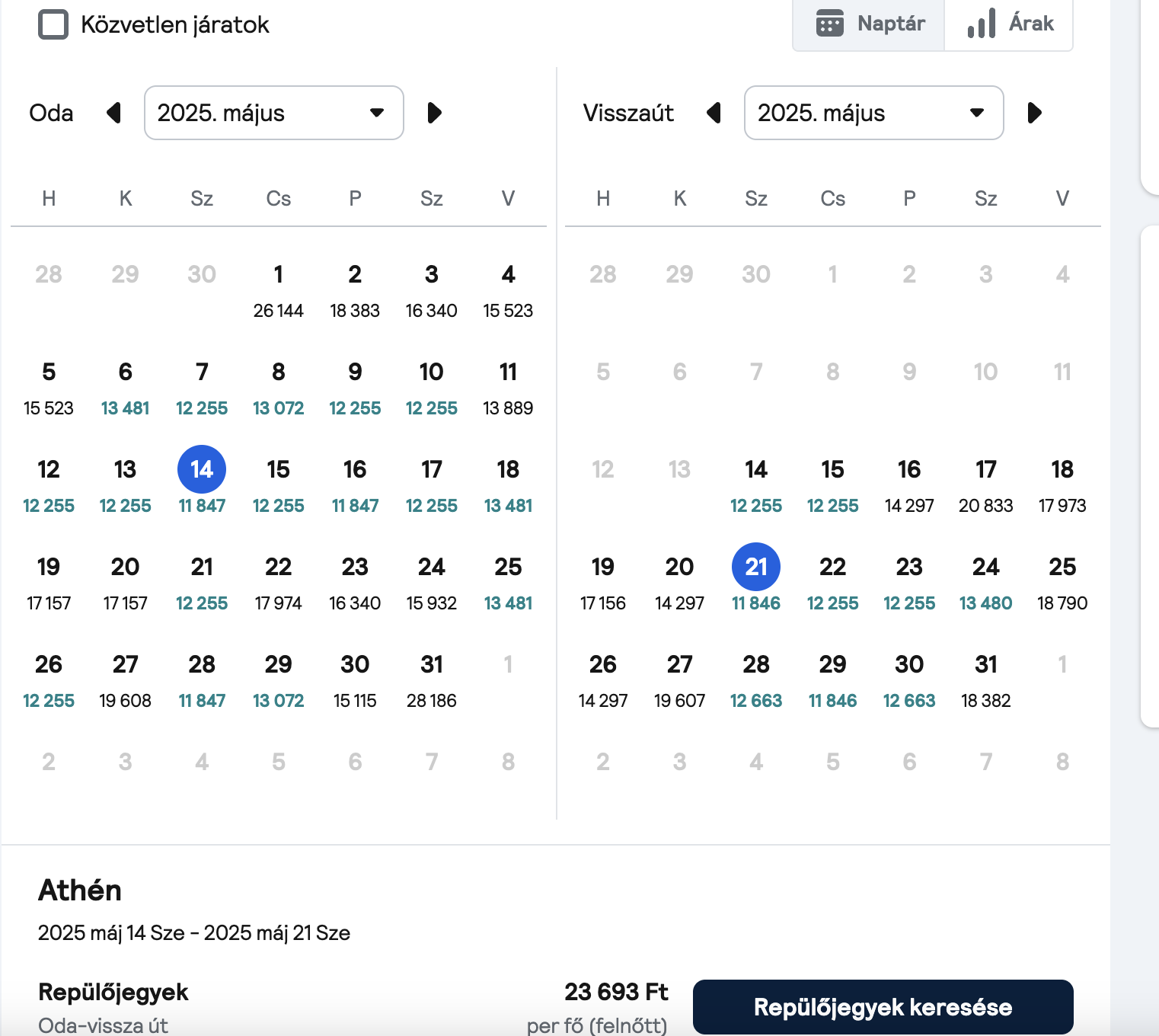
Task: Pick May 24 return priced 13 480
Action: pos(986,583)
